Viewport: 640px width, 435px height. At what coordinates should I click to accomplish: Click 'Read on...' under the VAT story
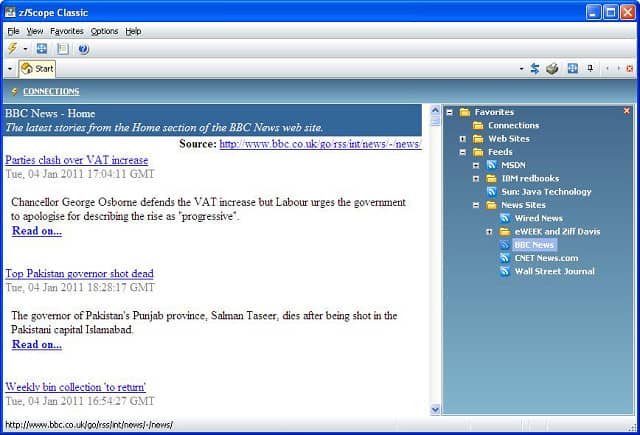pyautogui.click(x=37, y=231)
